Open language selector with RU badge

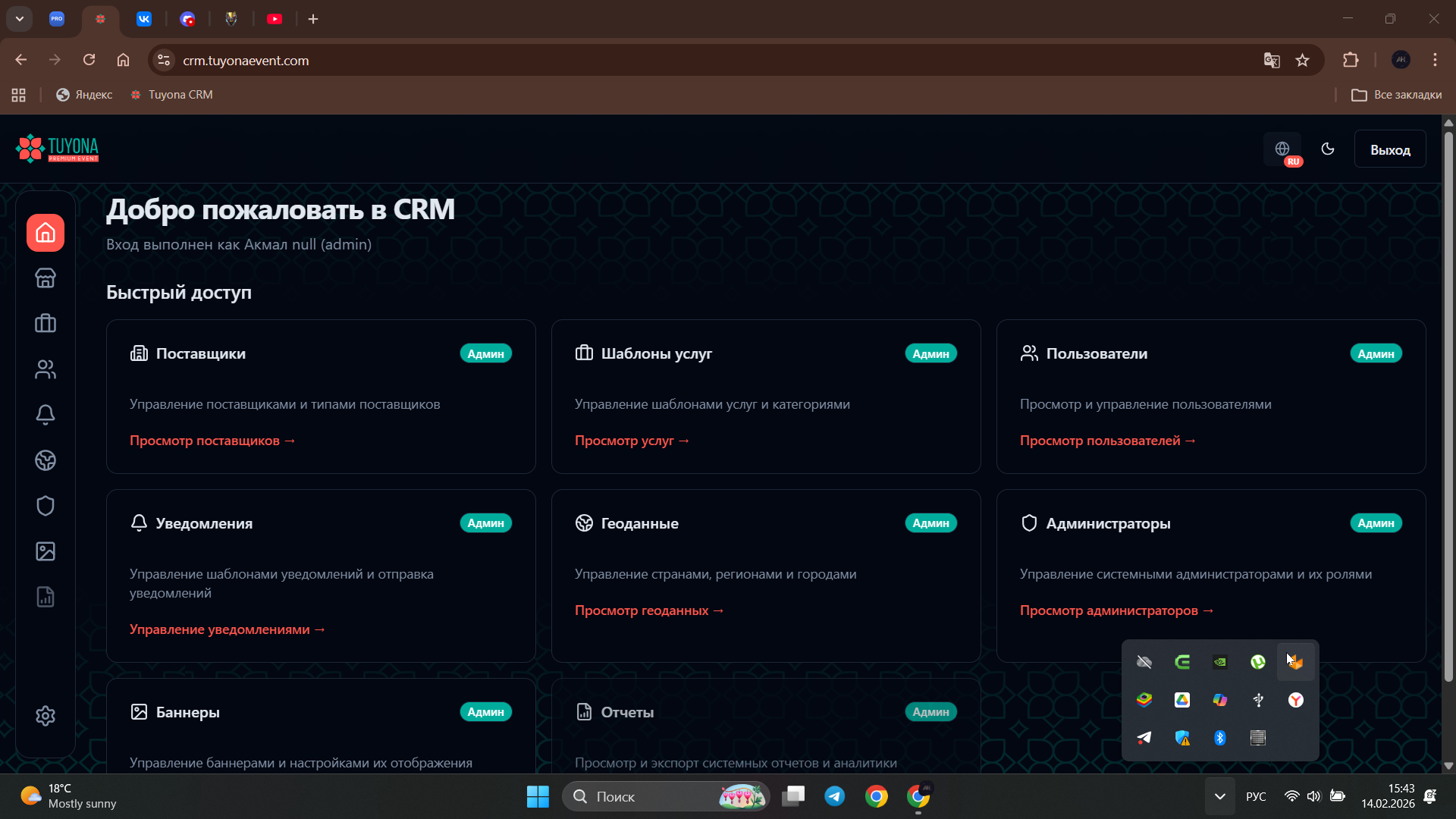pos(1283,149)
